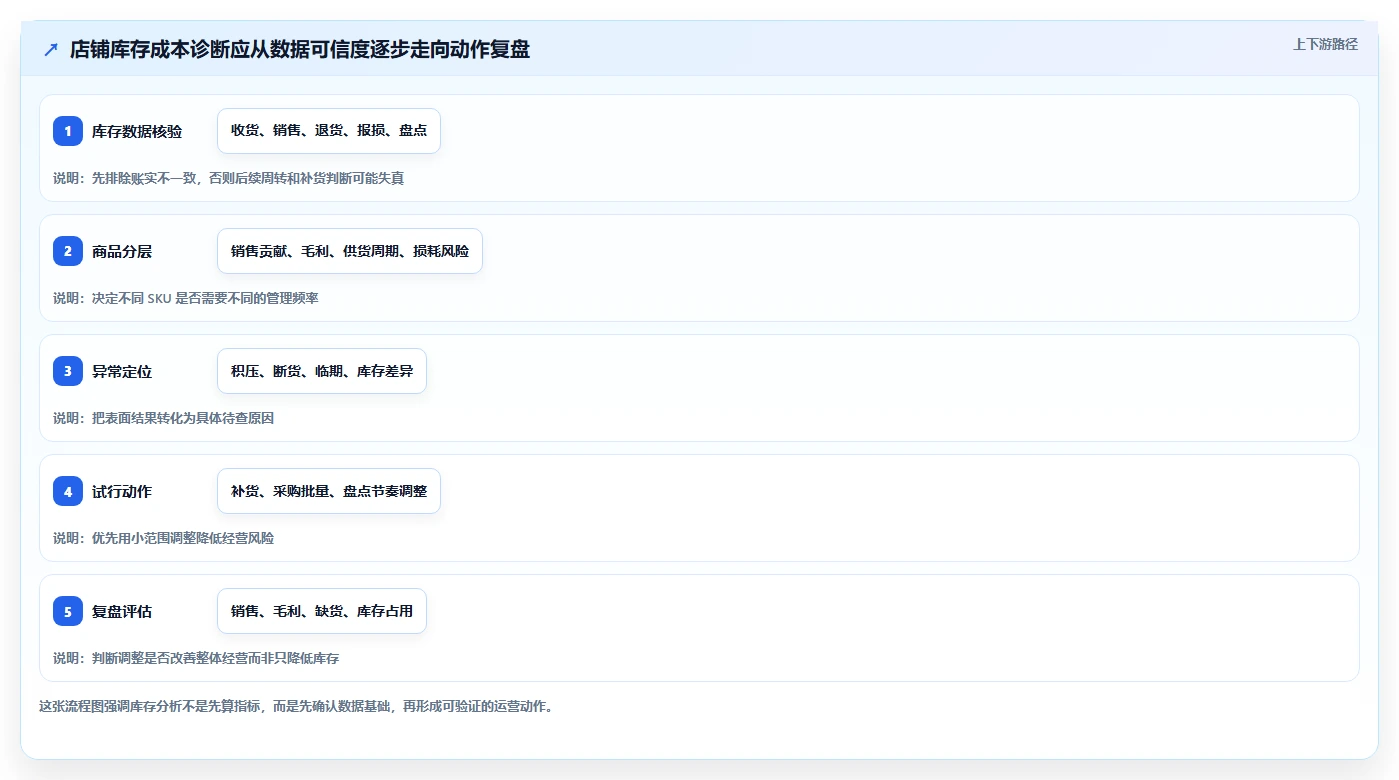Click the step 3 number badge

pos(68,371)
